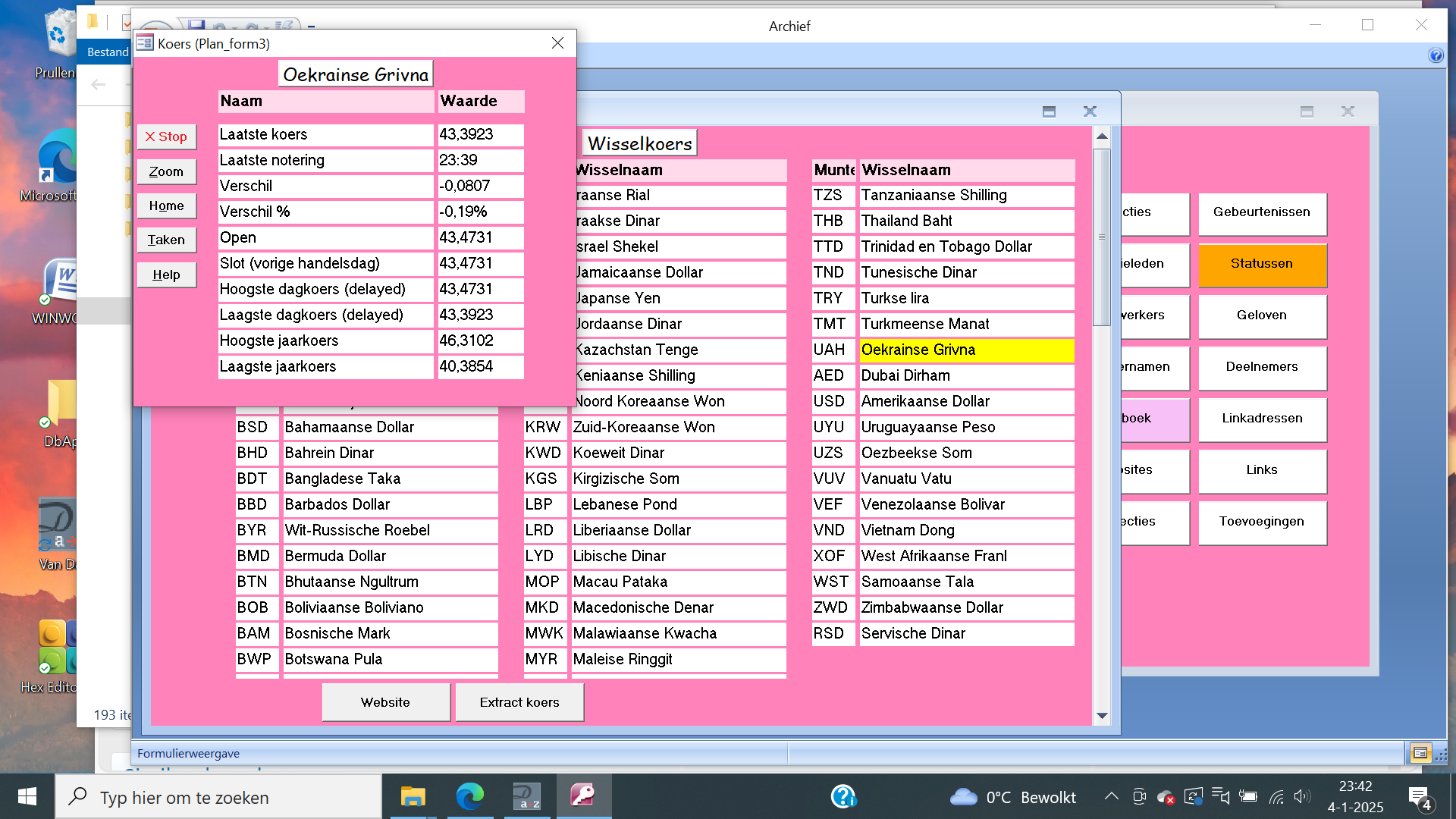This screenshot has height=819, width=1456.
Task: Click the Linkadressen button
Action: [x=1262, y=419]
